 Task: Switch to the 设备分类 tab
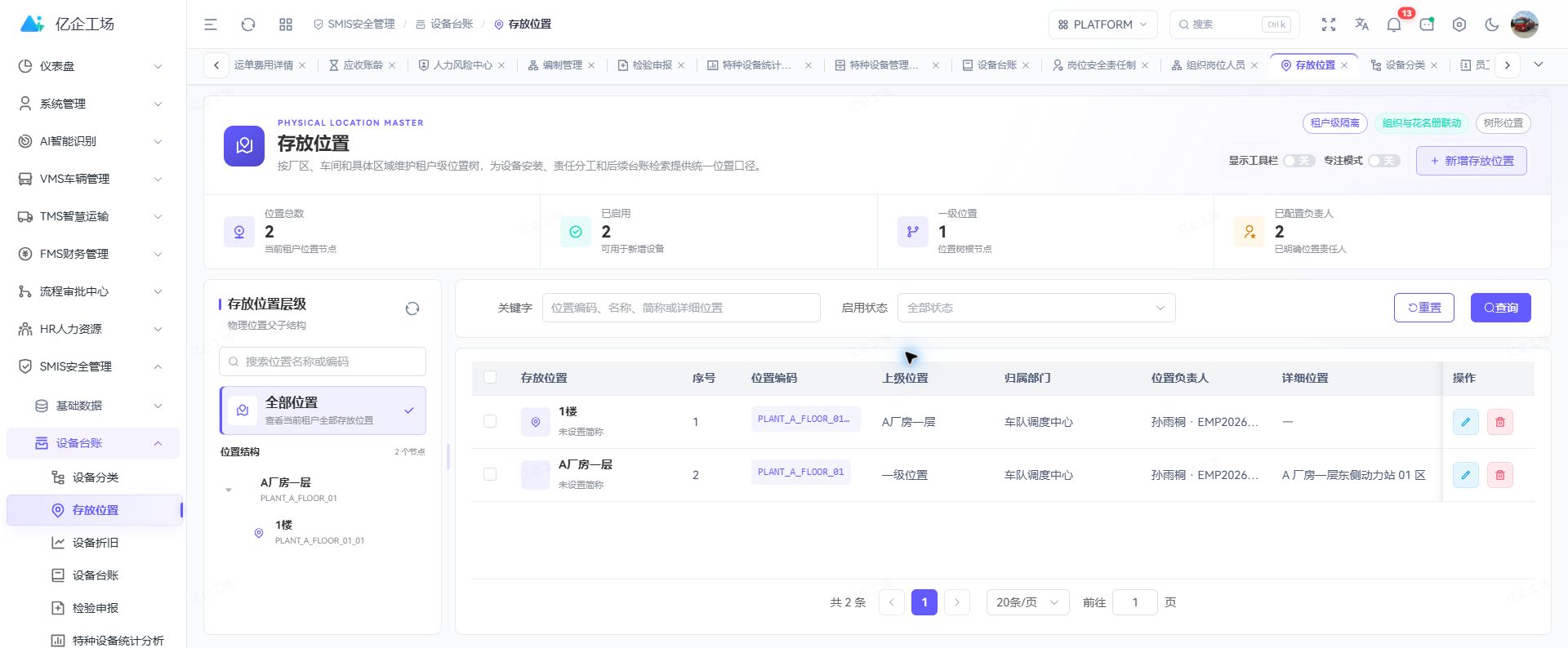click(1404, 65)
